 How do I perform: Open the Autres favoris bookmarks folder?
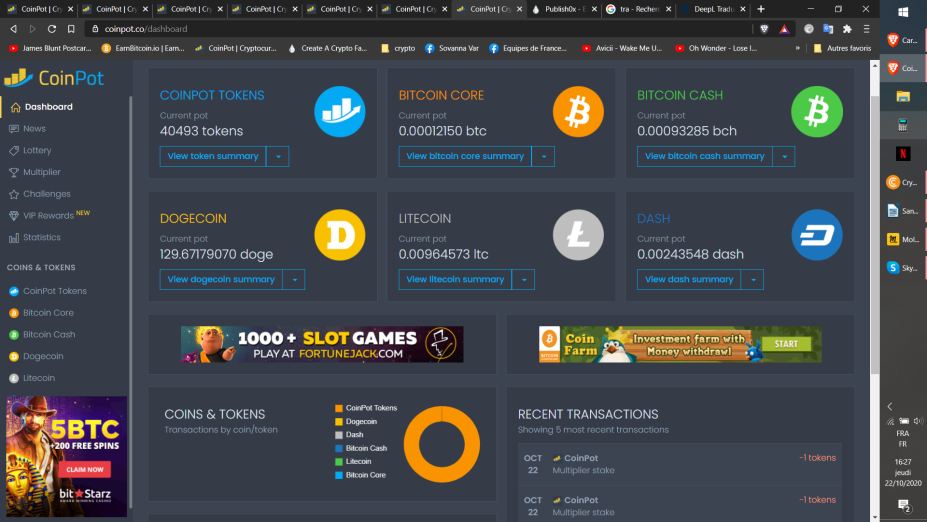842,48
